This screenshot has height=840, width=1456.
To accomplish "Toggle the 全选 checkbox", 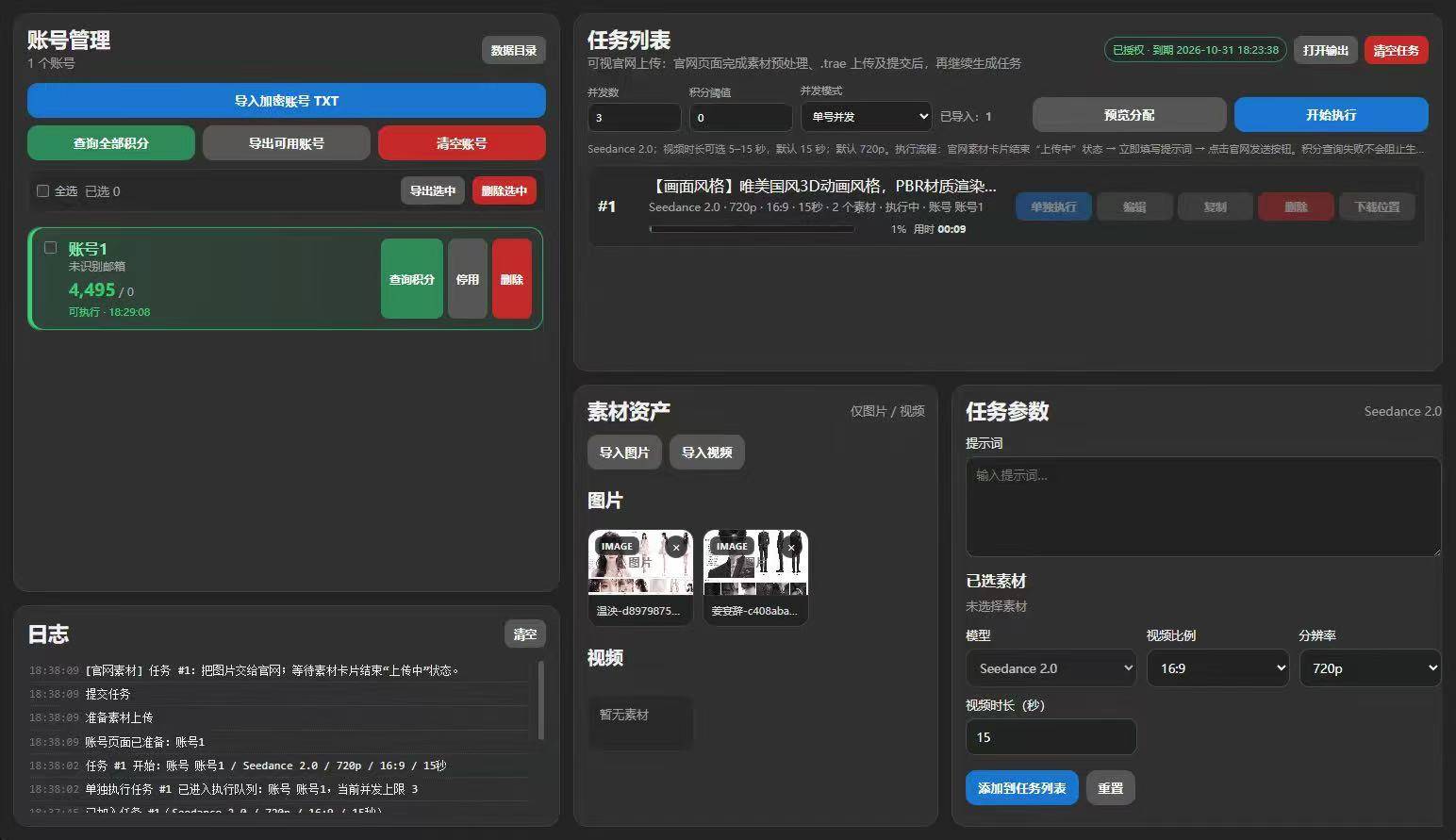I will coord(42,190).
